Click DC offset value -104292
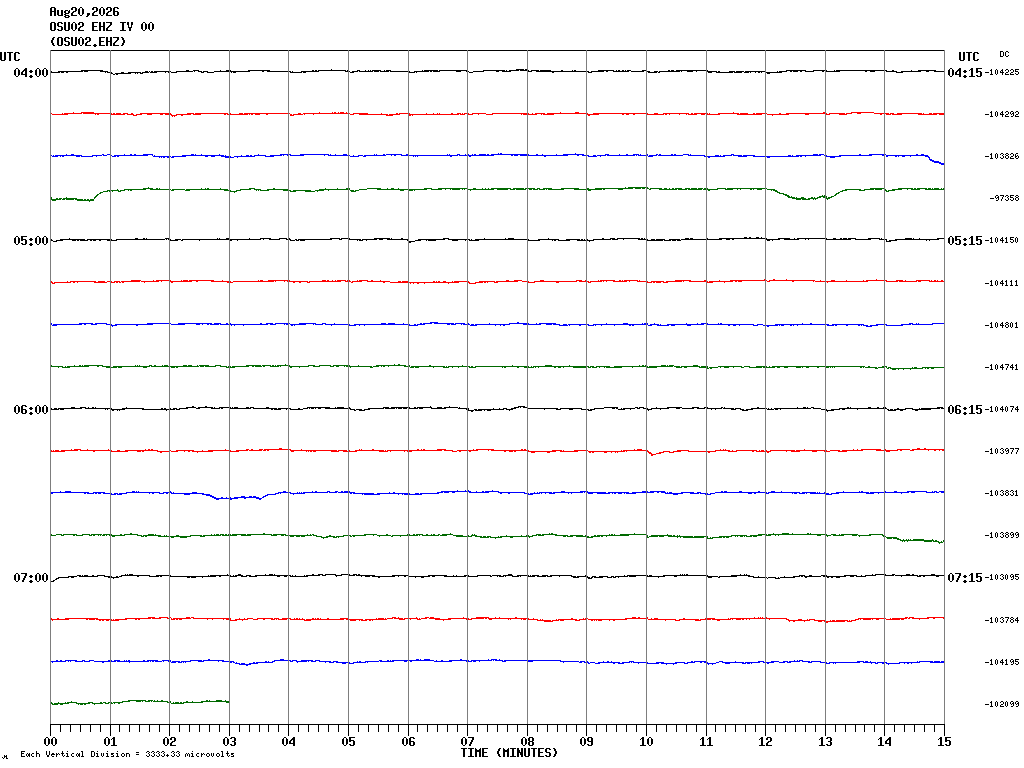 click(1002, 114)
